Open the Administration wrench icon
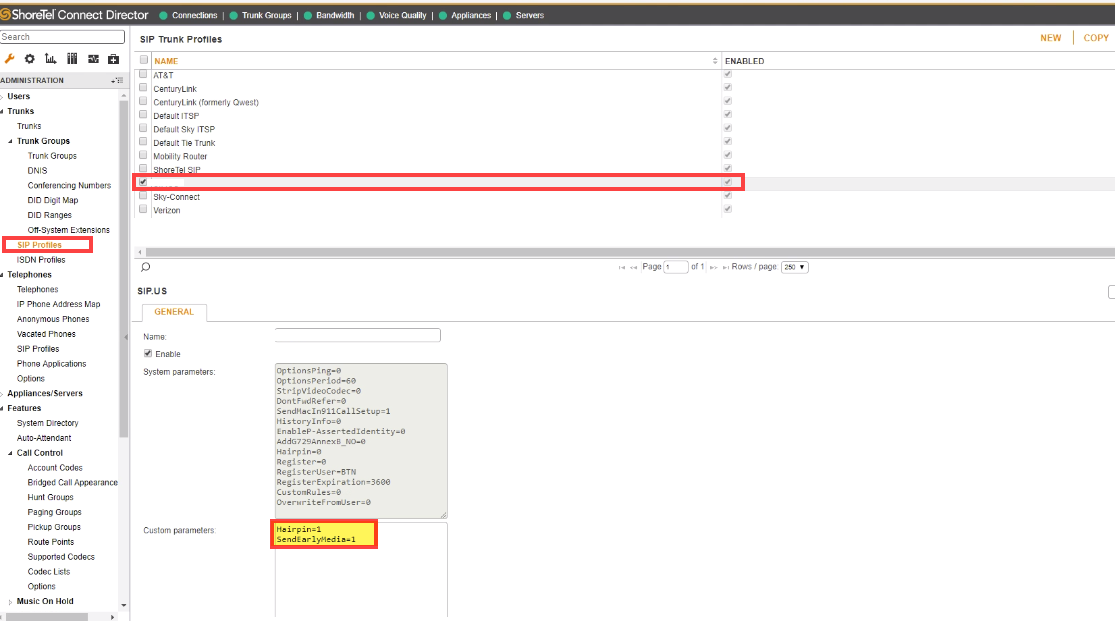 point(9,59)
